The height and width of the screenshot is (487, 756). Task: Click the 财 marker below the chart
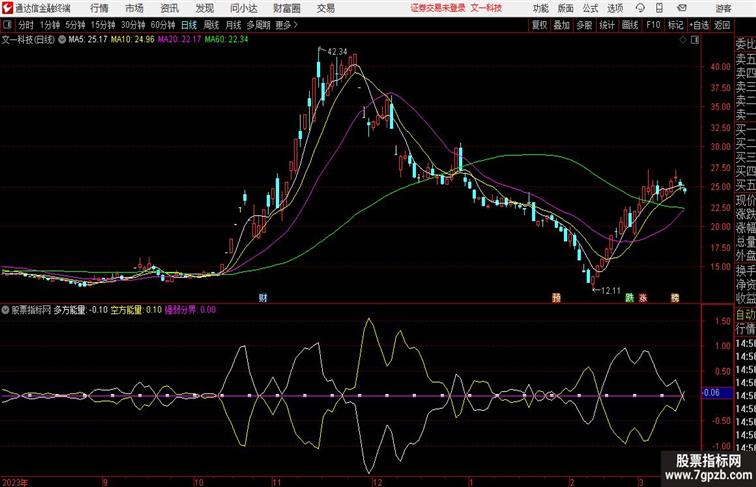(263, 298)
